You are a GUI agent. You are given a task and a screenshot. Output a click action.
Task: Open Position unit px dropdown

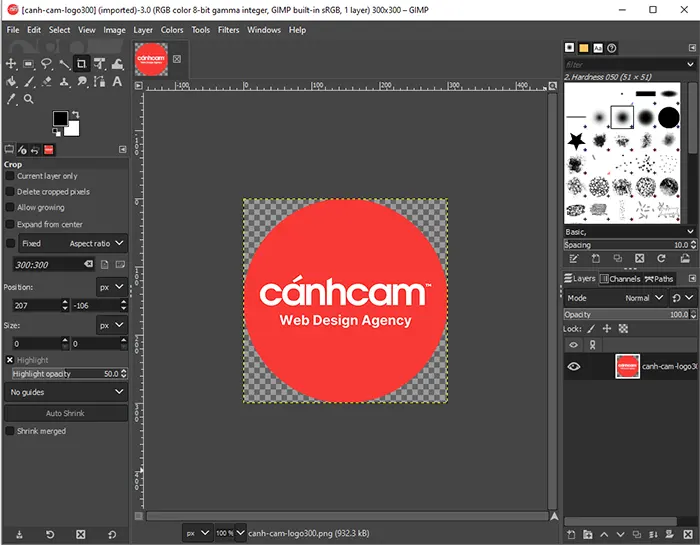pos(112,287)
